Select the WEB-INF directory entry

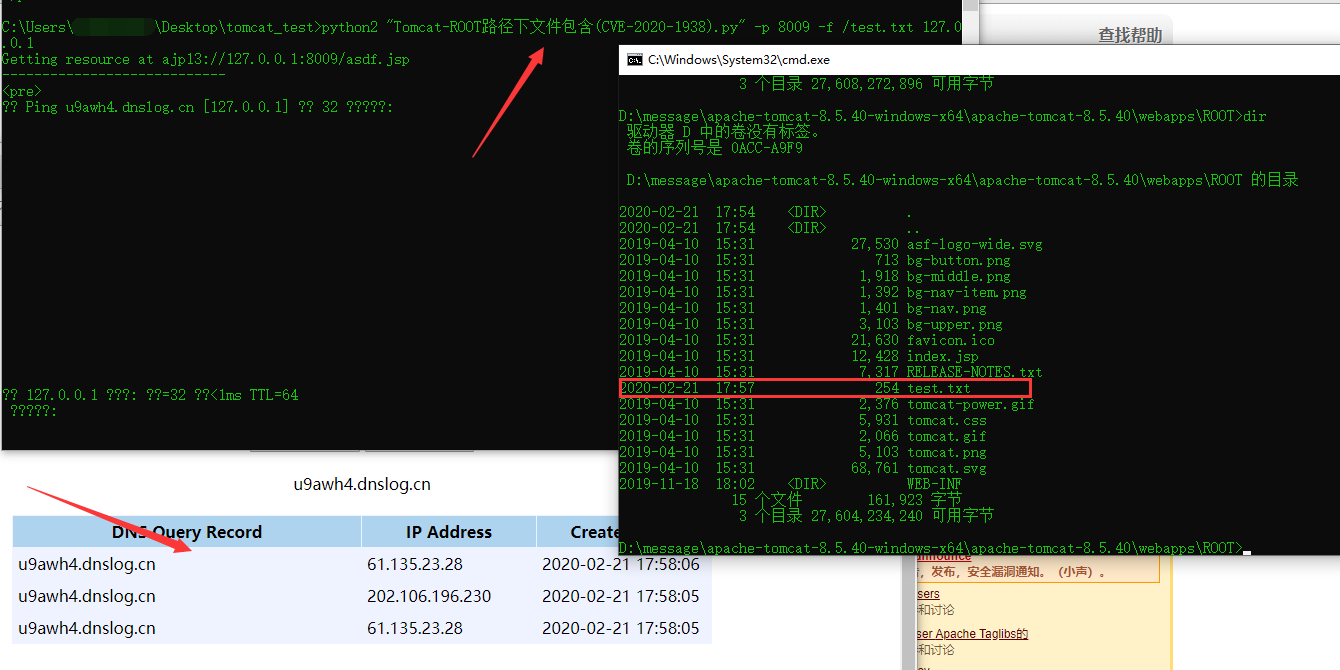934,484
